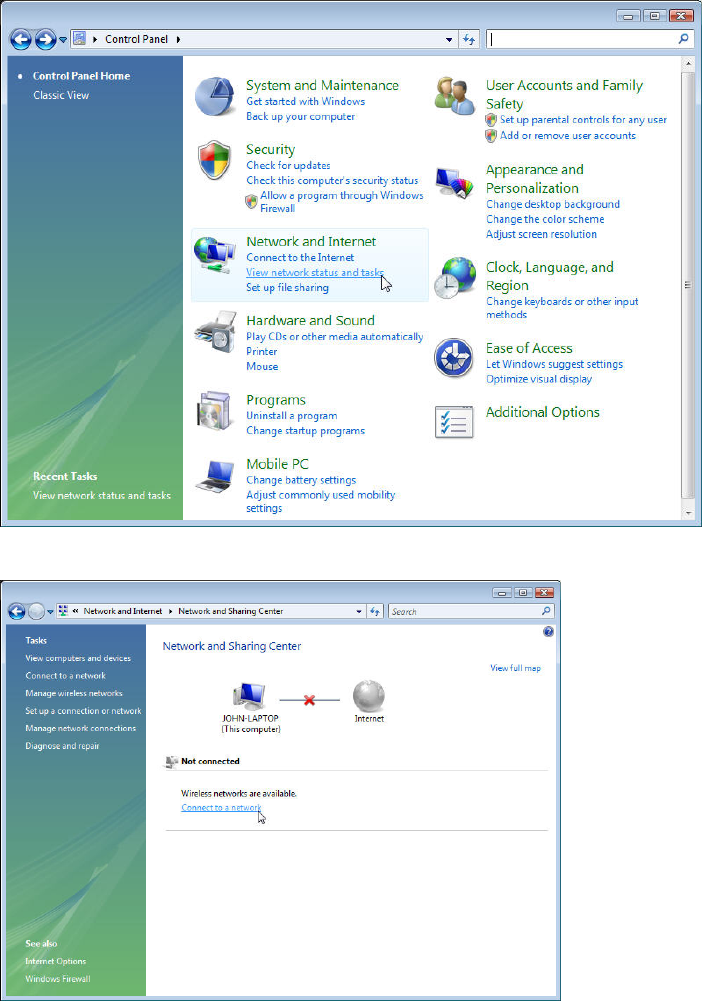Screen dimensions: 702x1001
Task: Click JOHN-LAPTOP computer icon
Action: (x=250, y=696)
